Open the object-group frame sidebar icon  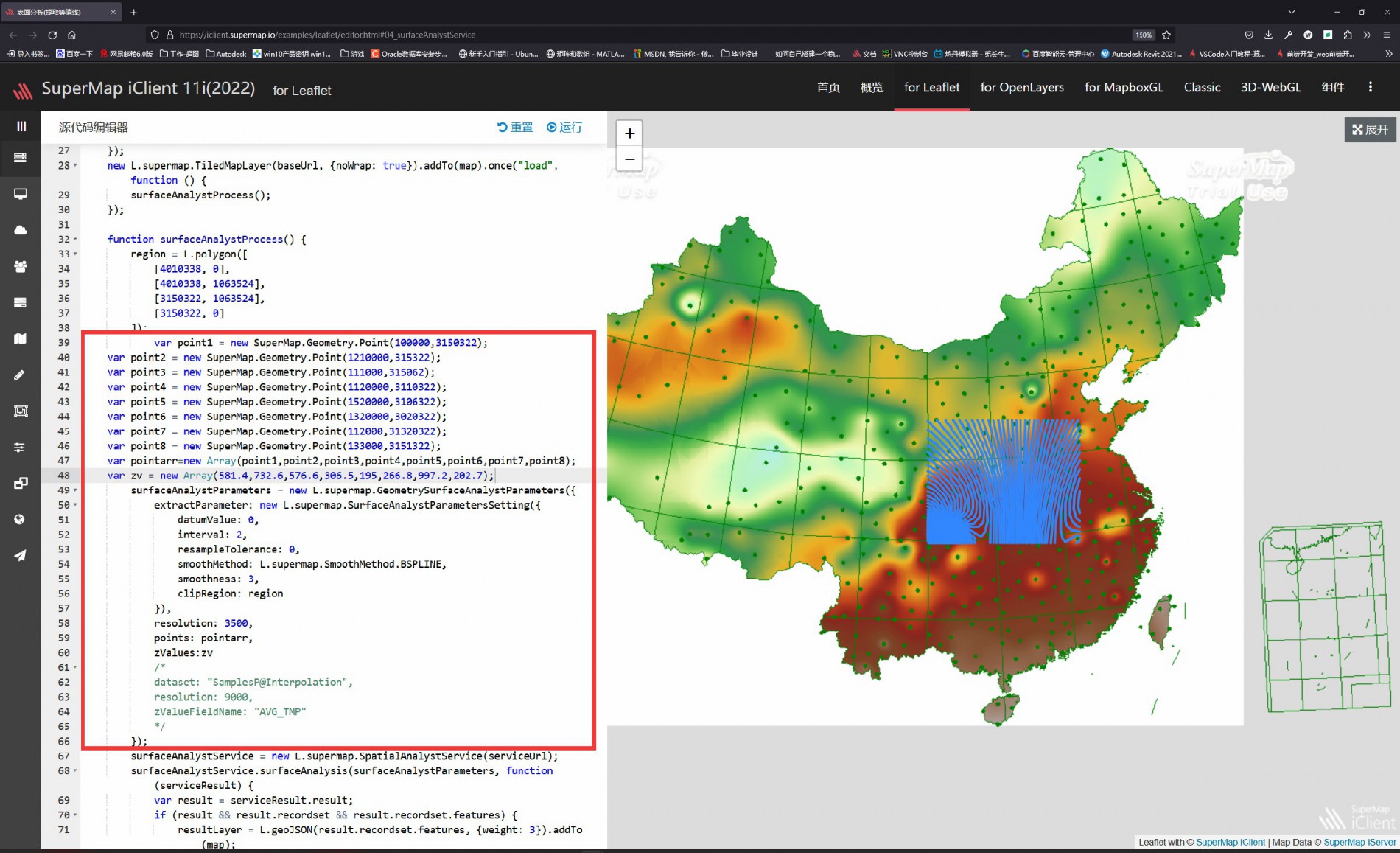click(21, 411)
